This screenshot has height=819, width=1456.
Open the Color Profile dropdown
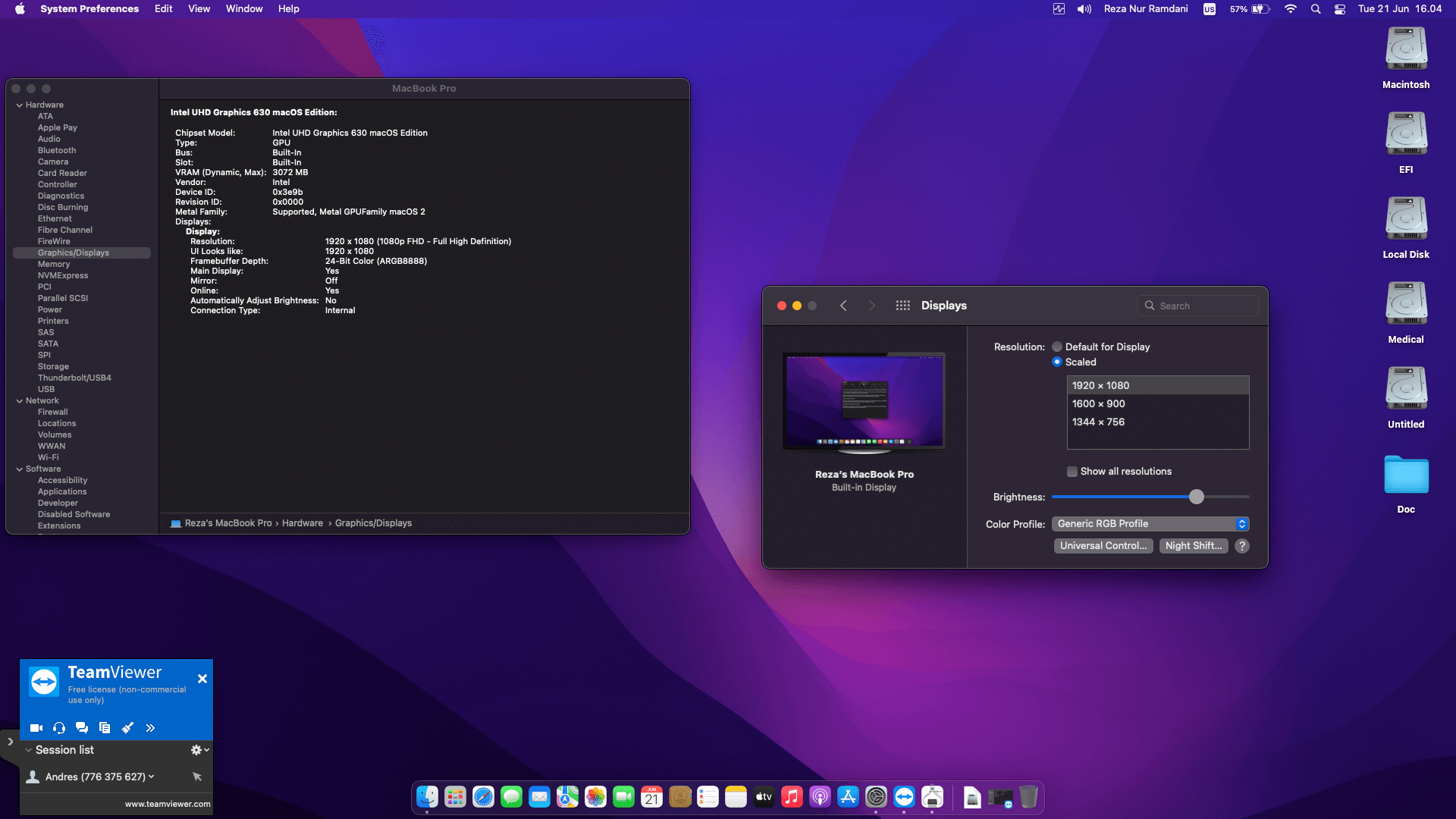[1150, 524]
